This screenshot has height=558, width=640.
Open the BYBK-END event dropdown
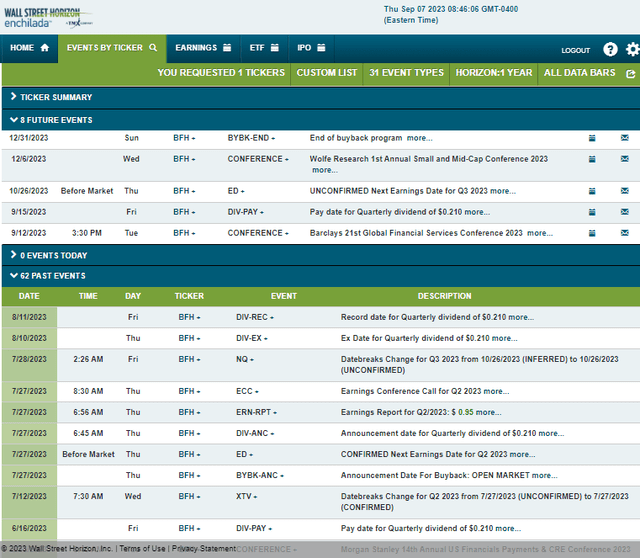pyautogui.click(x=251, y=138)
